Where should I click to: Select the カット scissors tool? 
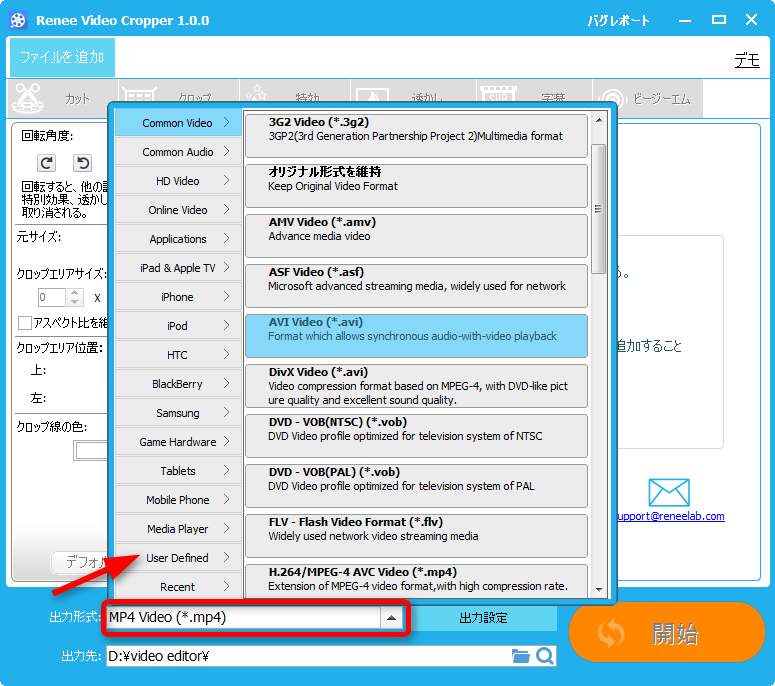[63, 98]
